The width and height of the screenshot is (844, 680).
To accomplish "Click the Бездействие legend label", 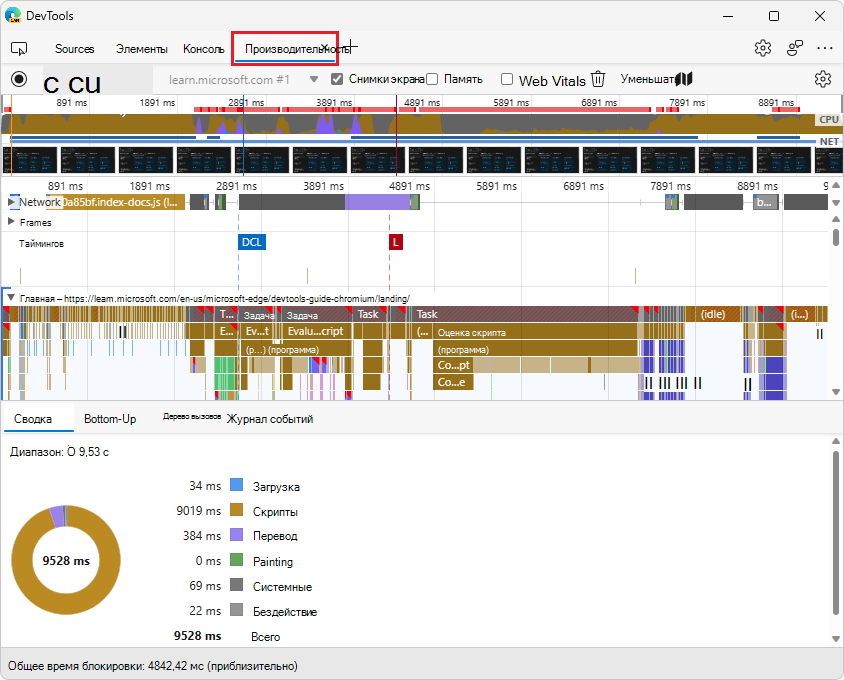I will pyautogui.click(x=285, y=612).
